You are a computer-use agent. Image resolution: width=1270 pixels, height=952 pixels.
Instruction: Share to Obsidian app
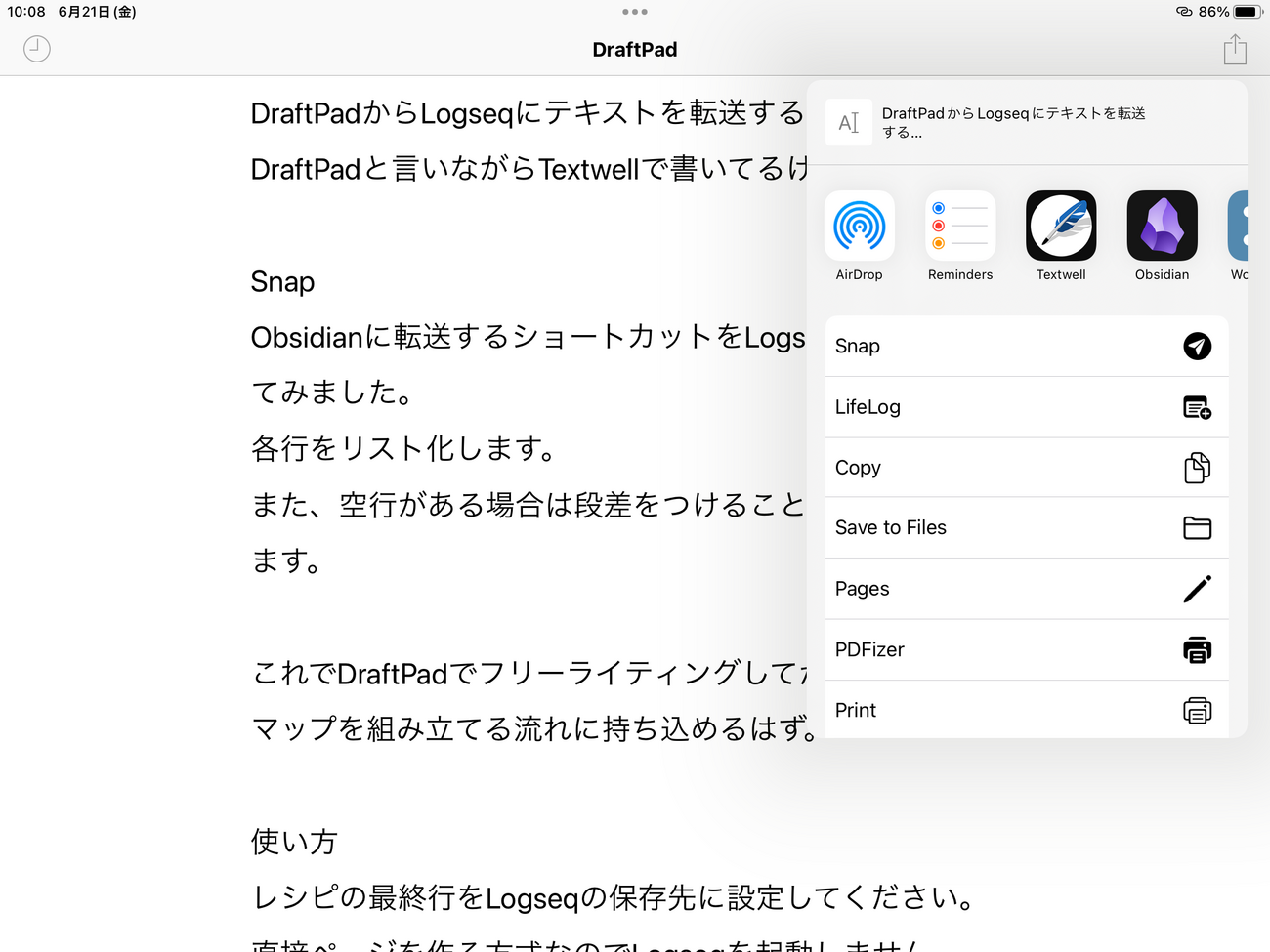(x=1162, y=236)
